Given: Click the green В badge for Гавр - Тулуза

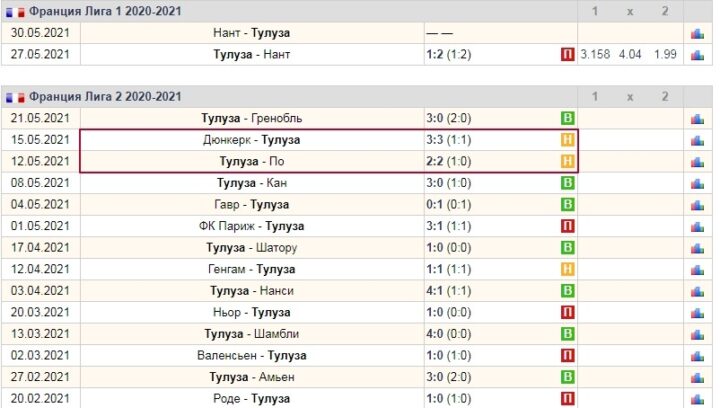Looking at the screenshot, I should 568,205.
